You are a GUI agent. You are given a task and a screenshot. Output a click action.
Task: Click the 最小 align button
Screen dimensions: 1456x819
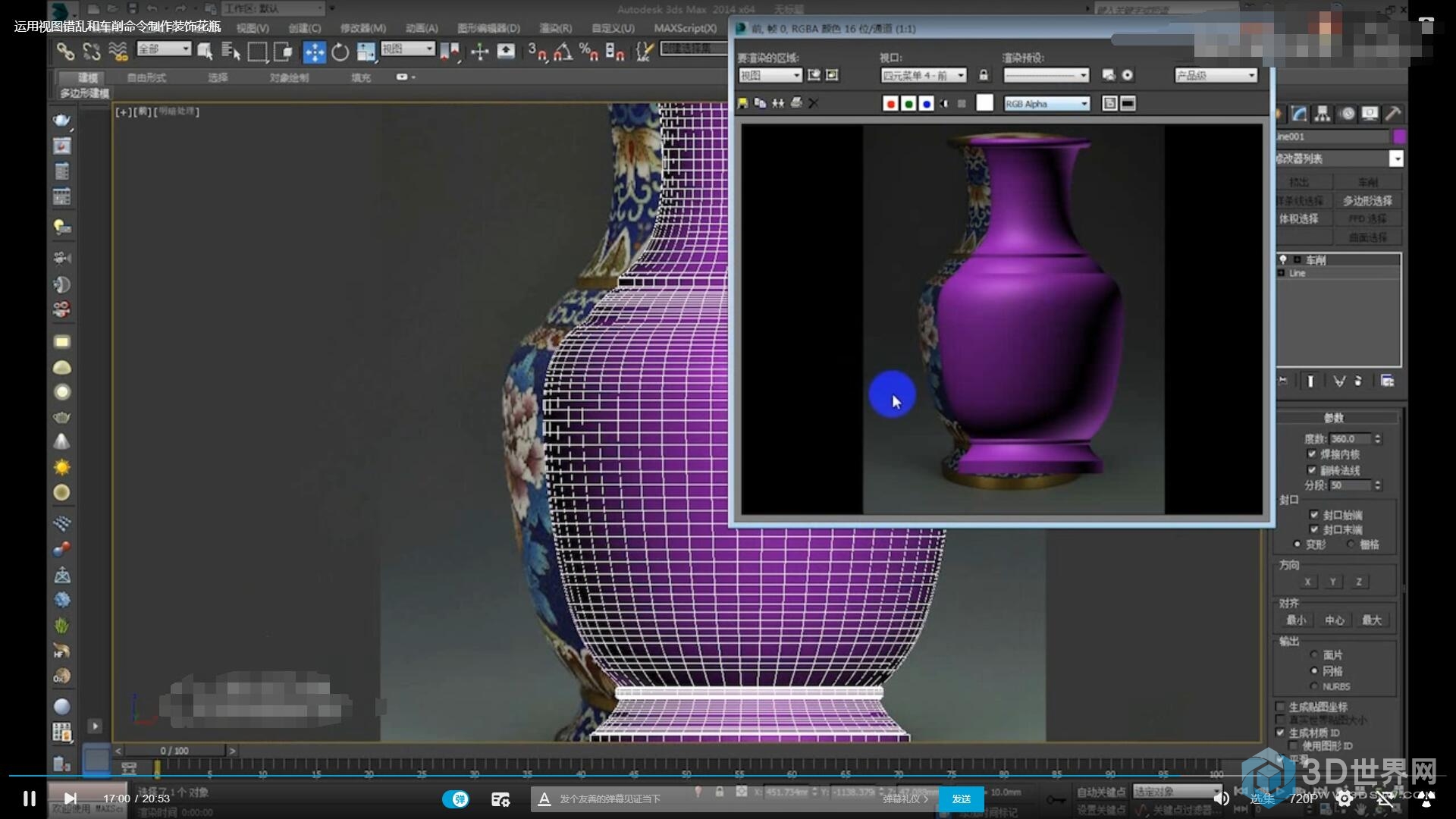1296,620
